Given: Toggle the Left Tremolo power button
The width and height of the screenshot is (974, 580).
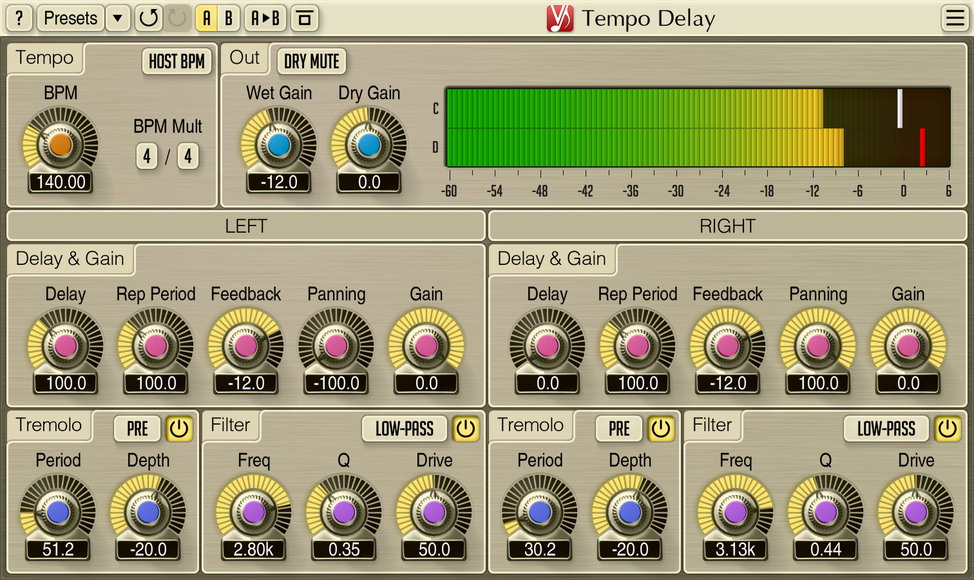Looking at the screenshot, I should click(179, 428).
